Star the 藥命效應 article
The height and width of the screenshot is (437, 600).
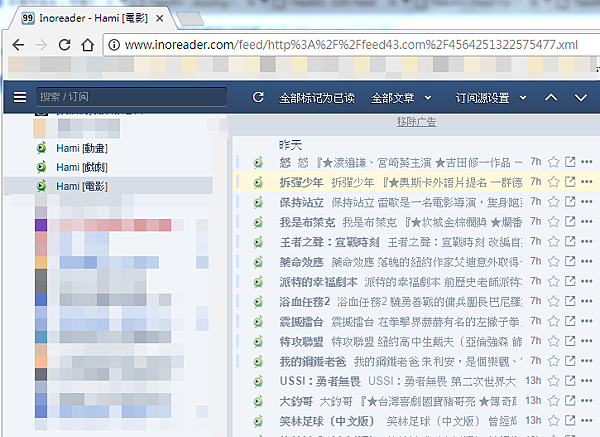click(553, 261)
